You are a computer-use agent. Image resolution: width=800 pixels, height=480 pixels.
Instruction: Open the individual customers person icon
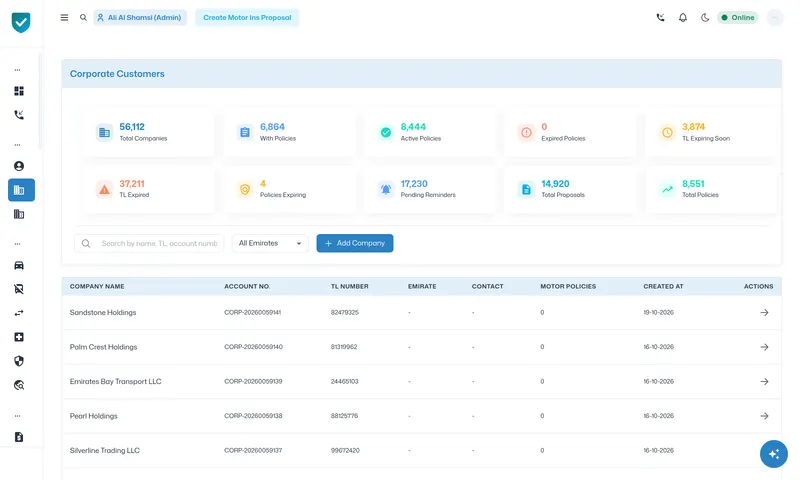click(19, 166)
